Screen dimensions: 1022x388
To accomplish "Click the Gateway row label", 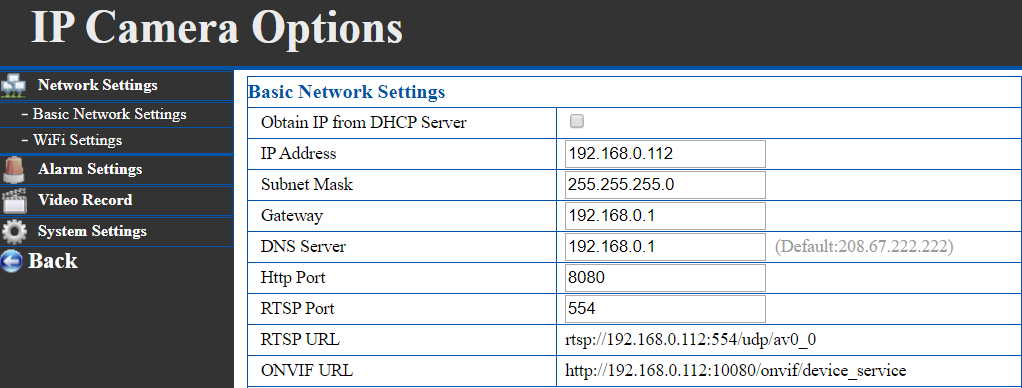I will pyautogui.click(x=291, y=216).
